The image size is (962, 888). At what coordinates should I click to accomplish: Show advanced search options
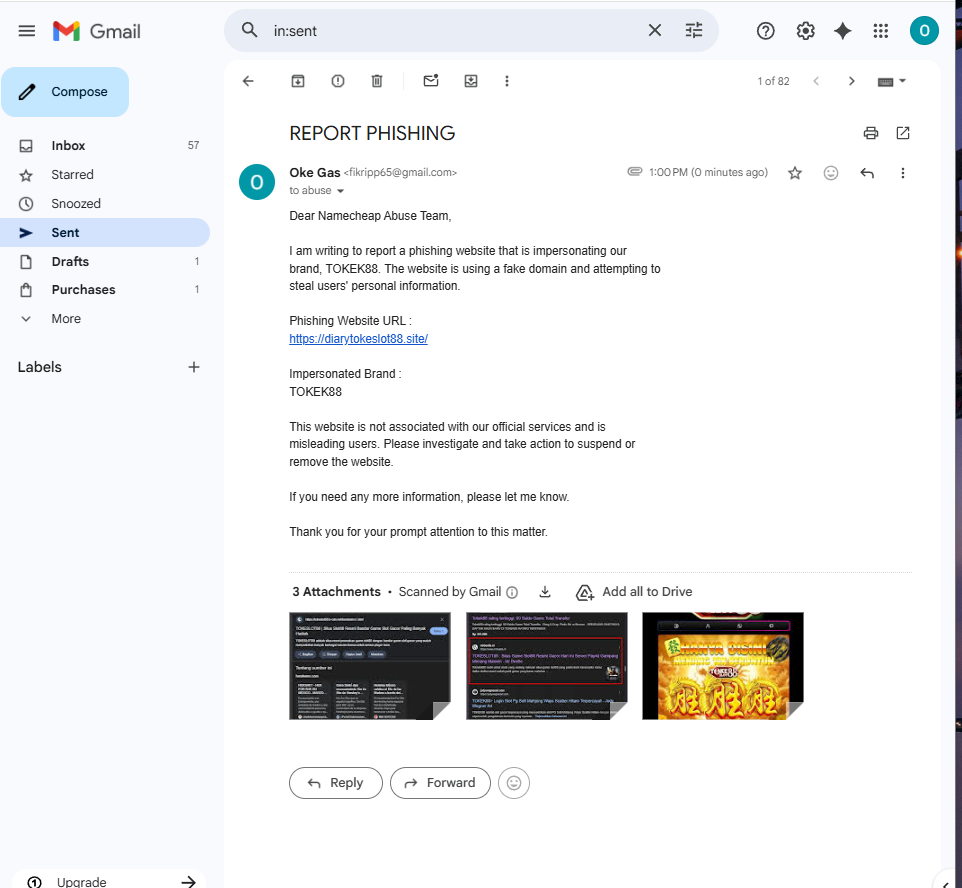coord(694,30)
